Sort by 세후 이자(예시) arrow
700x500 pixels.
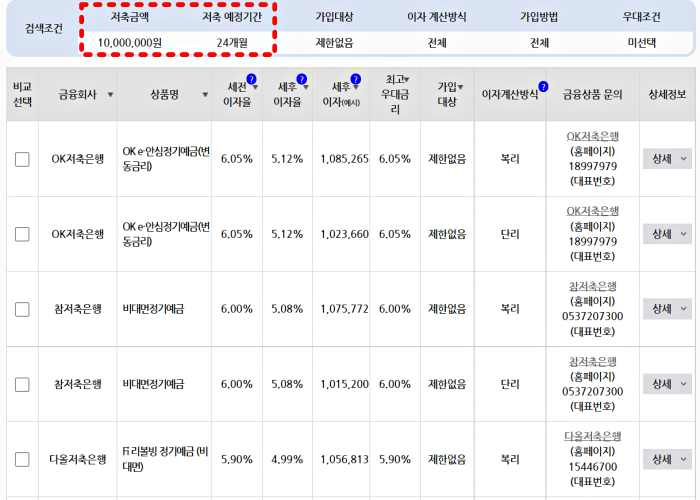point(356,88)
